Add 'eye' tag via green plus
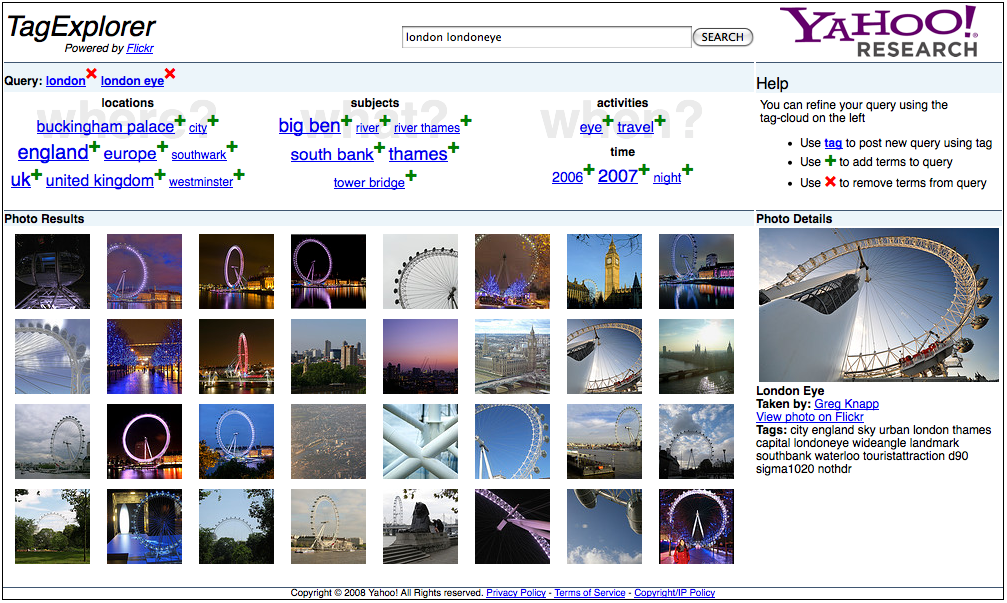This screenshot has width=1007, height=603. coord(608,120)
